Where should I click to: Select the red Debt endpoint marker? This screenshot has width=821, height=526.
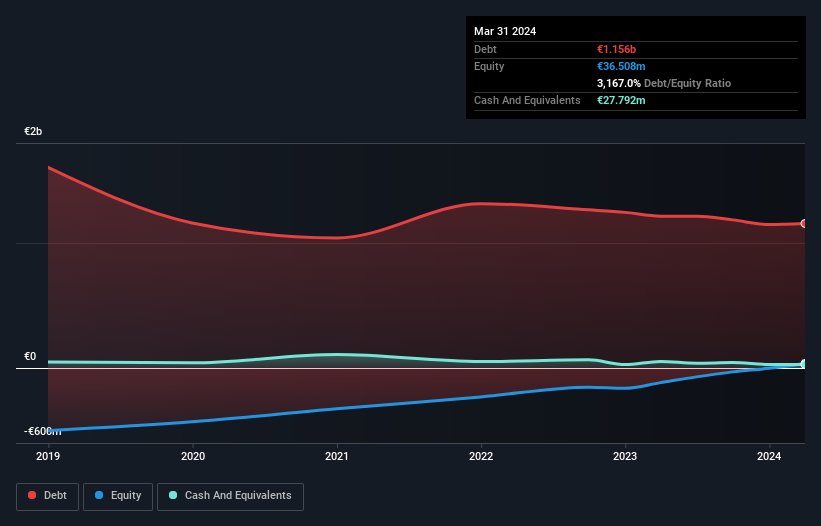[x=804, y=223]
